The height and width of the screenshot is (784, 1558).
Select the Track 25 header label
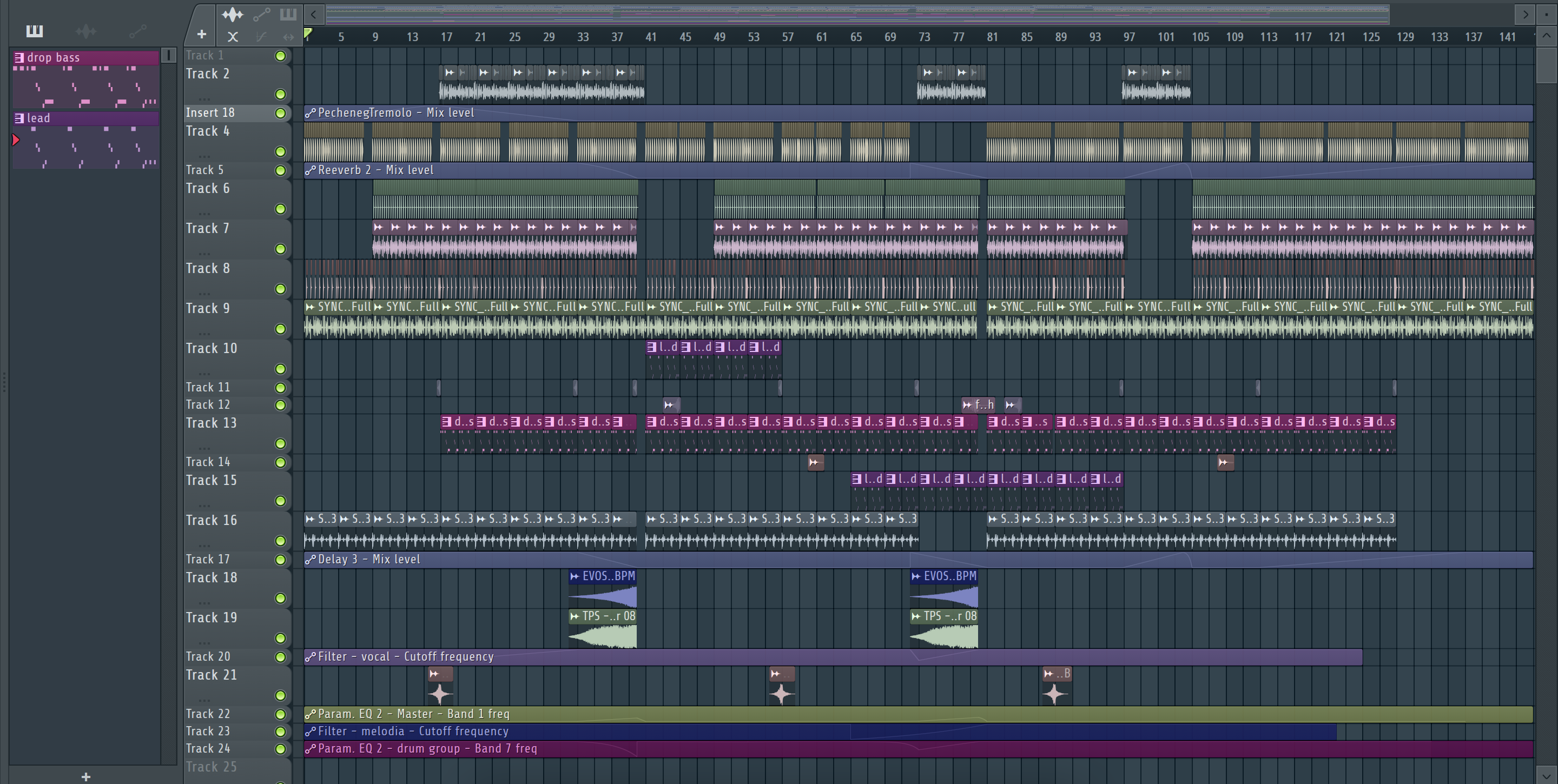[211, 767]
